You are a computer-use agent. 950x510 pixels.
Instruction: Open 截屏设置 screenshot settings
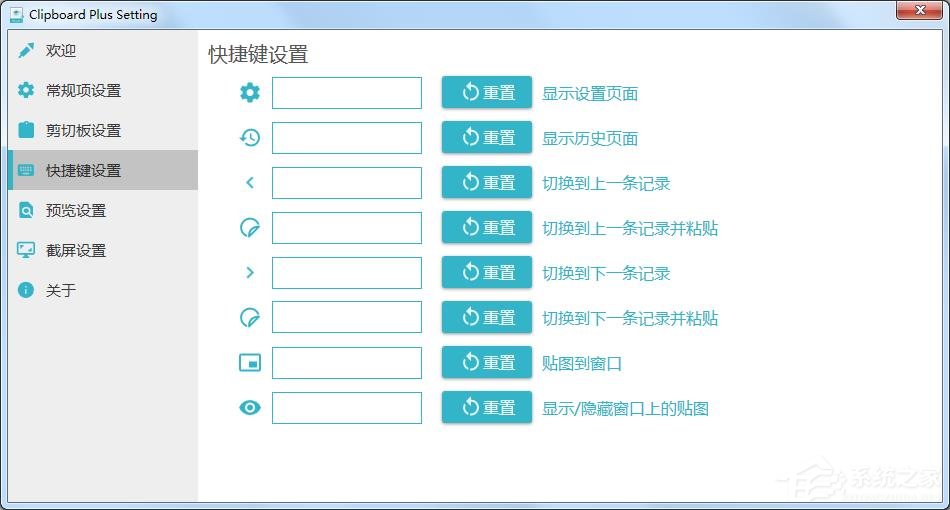pos(103,250)
